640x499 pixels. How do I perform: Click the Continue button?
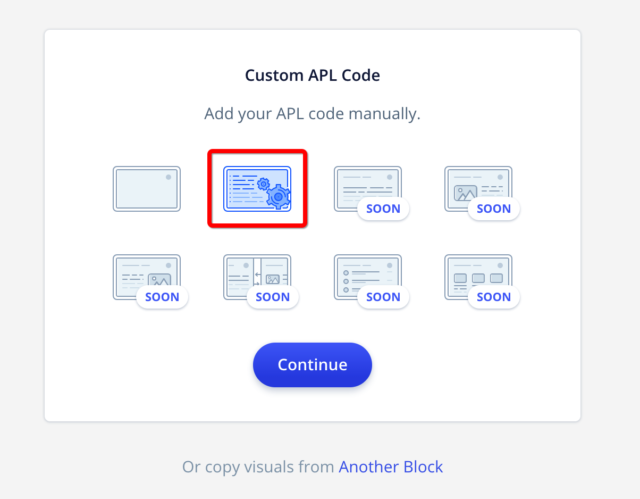coord(312,364)
